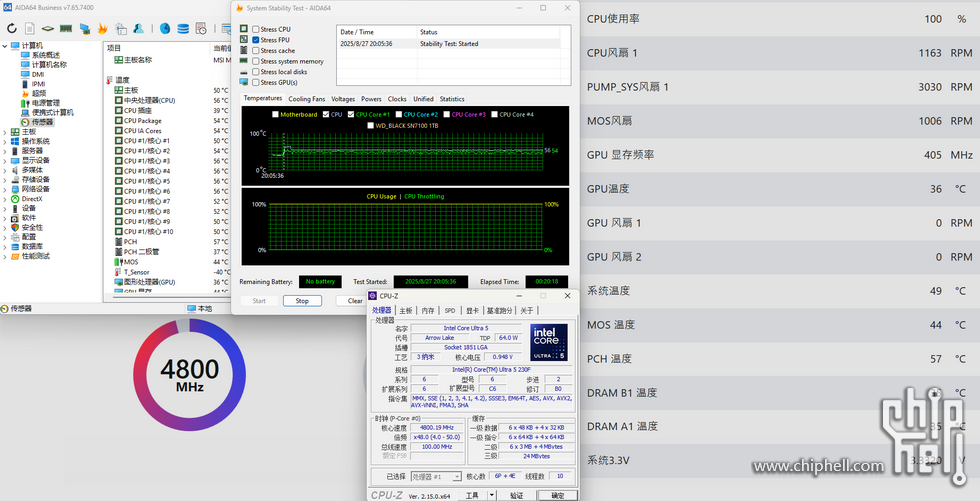The height and width of the screenshot is (501, 980).
Task: Collapse the 计算机 tree node
Action: [x=6, y=46]
